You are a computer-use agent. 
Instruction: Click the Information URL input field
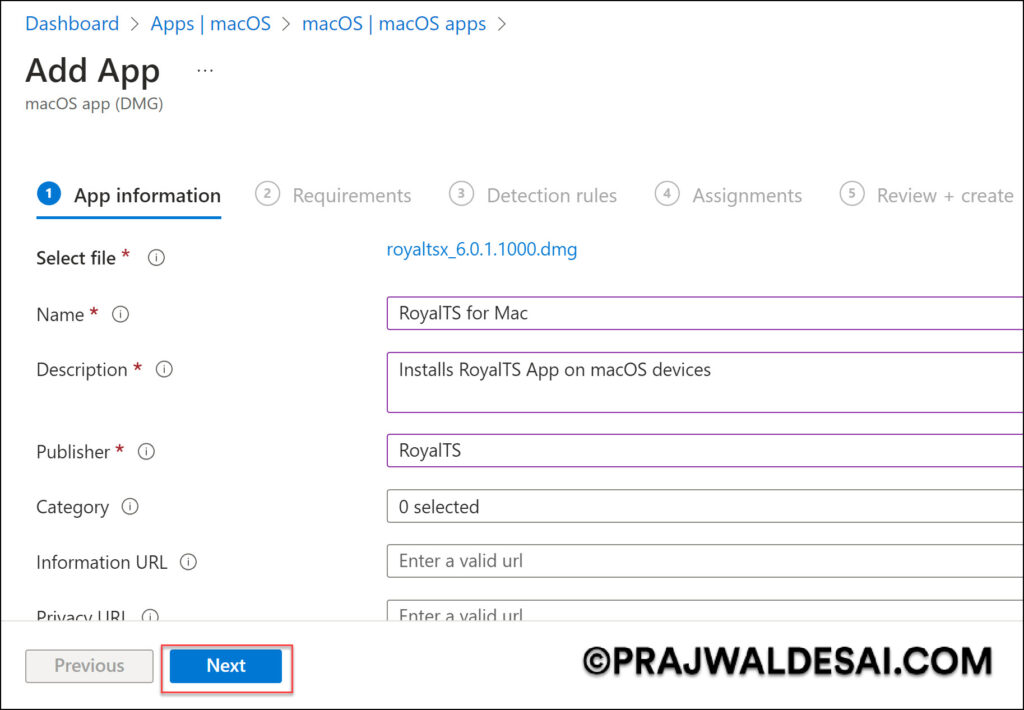pos(705,561)
